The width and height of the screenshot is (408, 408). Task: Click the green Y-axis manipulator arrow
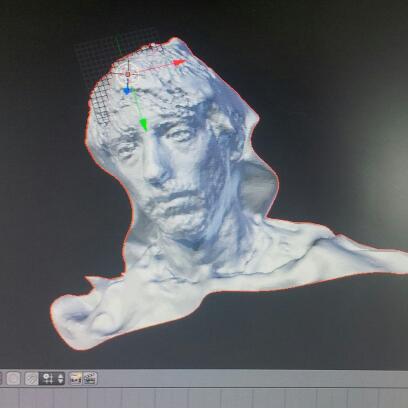coord(144,125)
